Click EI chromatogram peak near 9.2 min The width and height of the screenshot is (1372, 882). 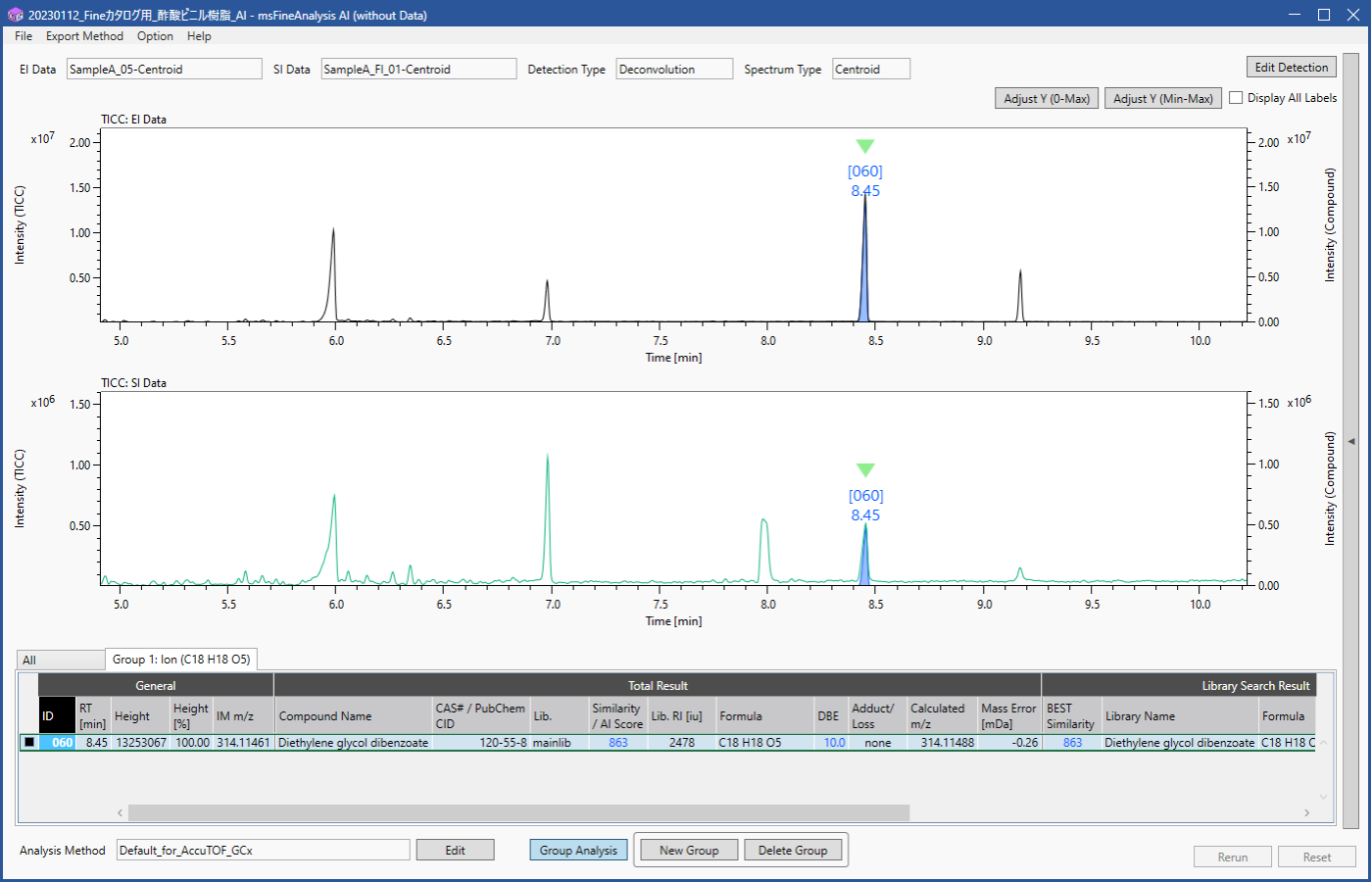(1020, 295)
